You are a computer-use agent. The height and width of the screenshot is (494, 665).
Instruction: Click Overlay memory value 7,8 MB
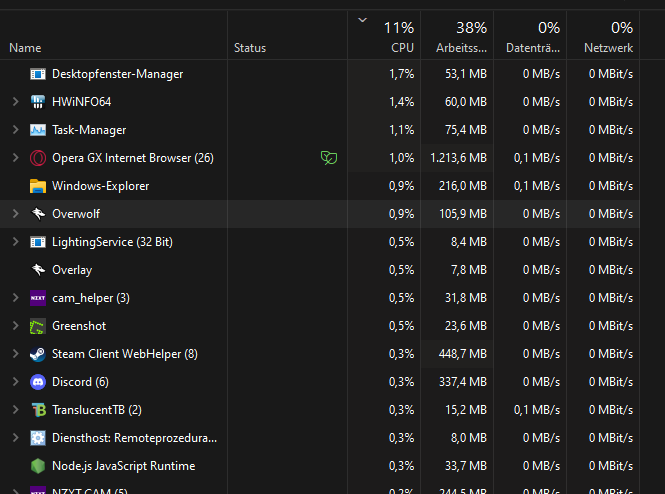(x=469, y=270)
